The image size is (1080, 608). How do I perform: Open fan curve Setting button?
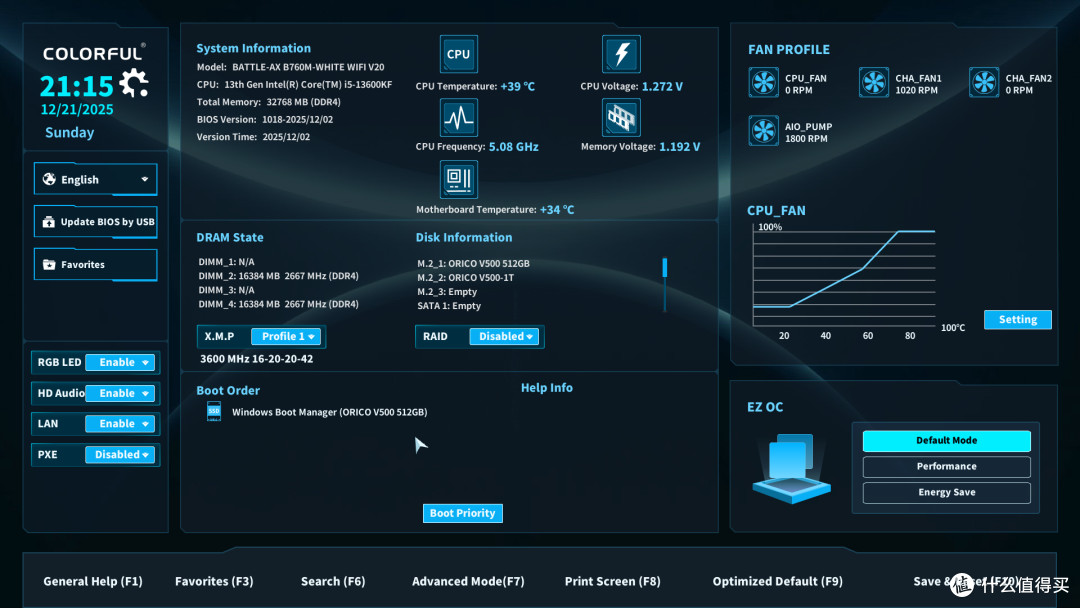coord(1017,319)
